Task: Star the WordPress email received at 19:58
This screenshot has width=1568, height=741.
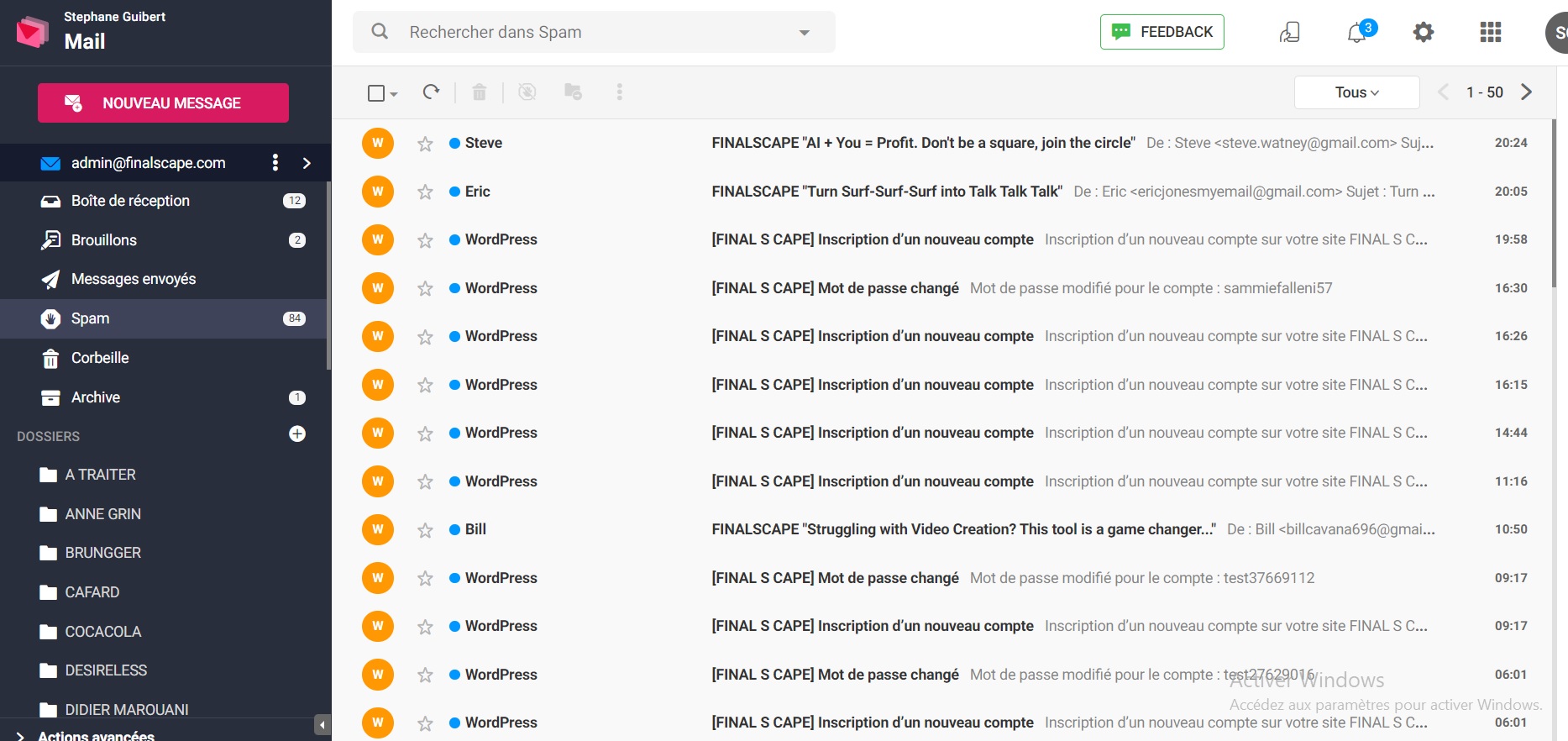Action: click(425, 240)
